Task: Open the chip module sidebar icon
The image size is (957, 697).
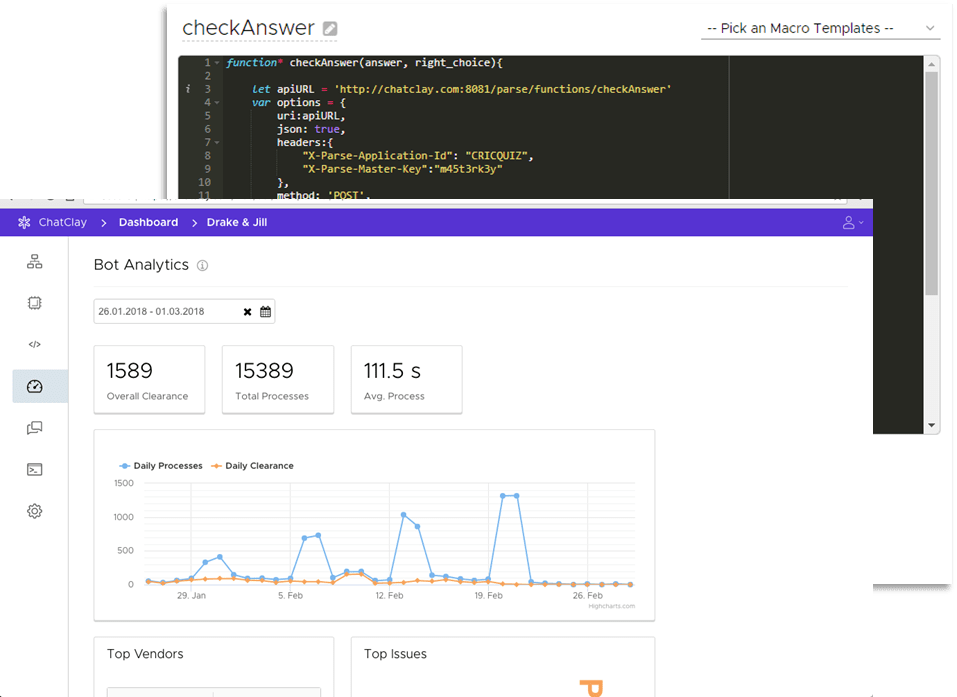Action: [35, 303]
